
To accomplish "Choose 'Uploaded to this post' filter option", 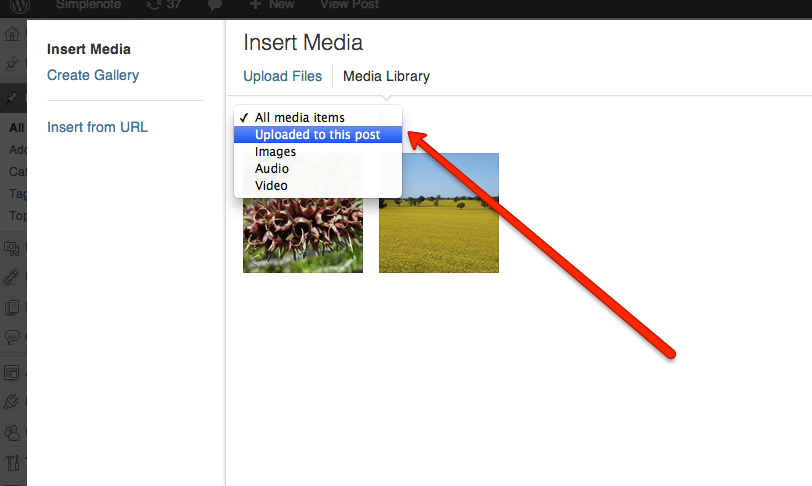I will [318, 135].
